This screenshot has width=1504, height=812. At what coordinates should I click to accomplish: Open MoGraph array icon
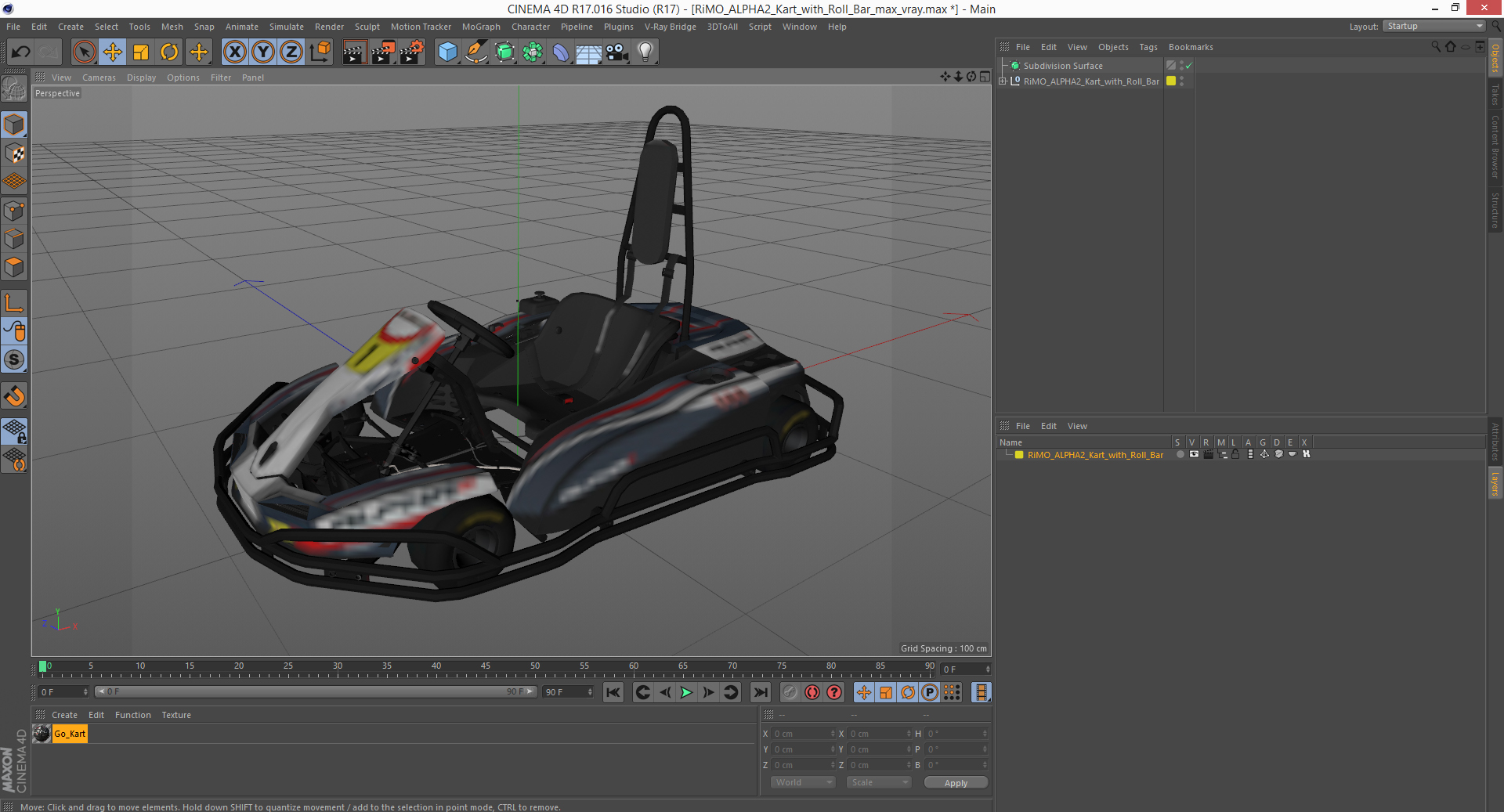pos(533,52)
